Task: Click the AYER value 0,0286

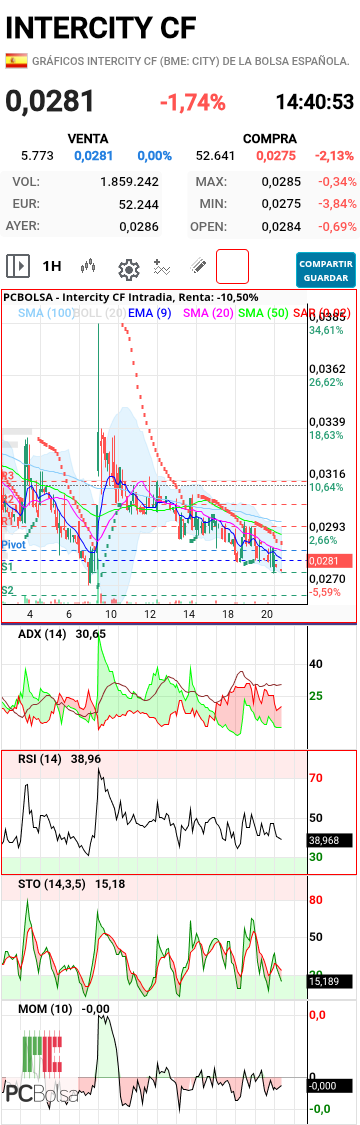Action: 139,227
